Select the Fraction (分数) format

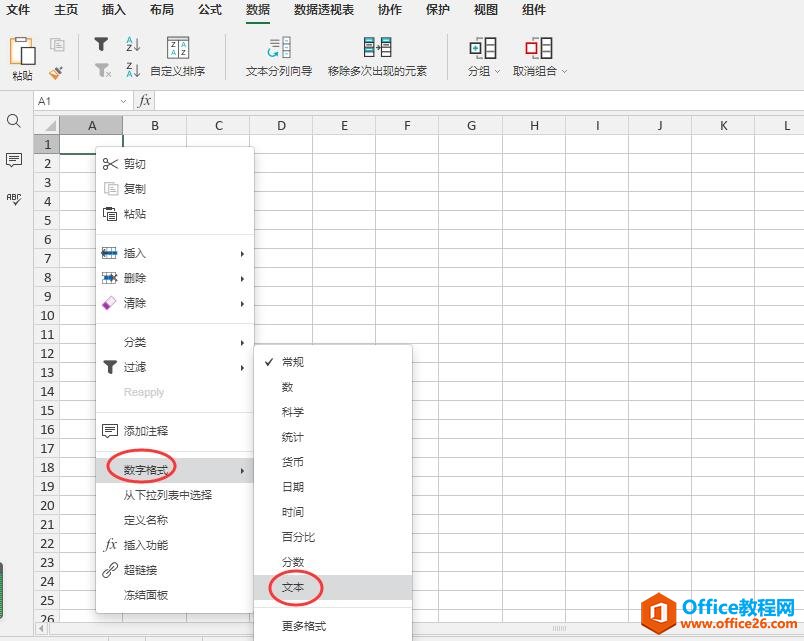333,563
